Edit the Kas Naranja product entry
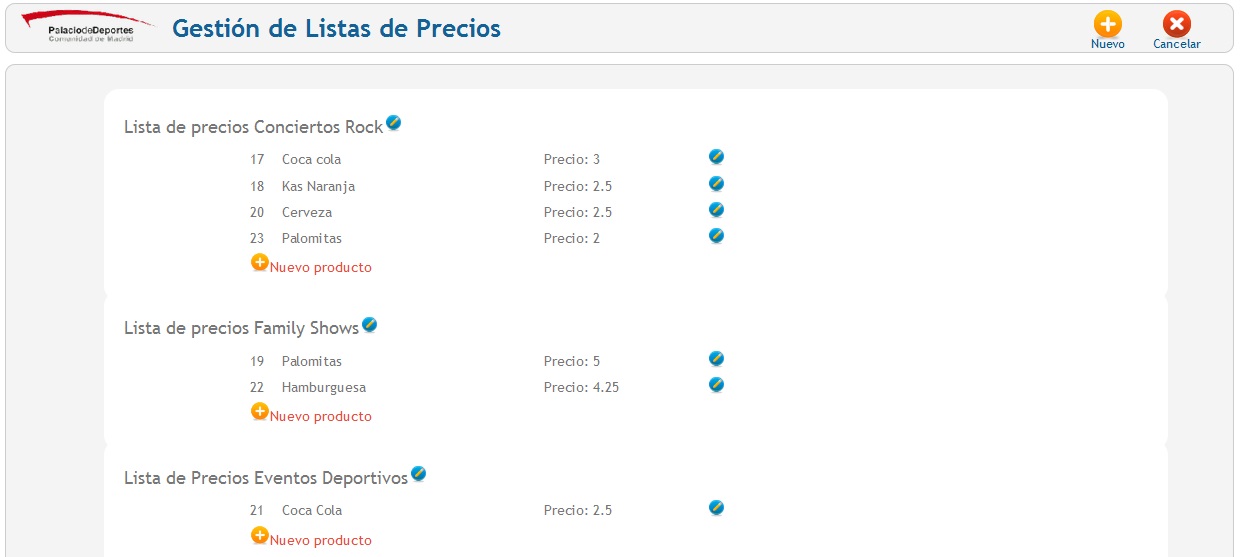Image resolution: width=1240 pixels, height=557 pixels. (x=716, y=184)
